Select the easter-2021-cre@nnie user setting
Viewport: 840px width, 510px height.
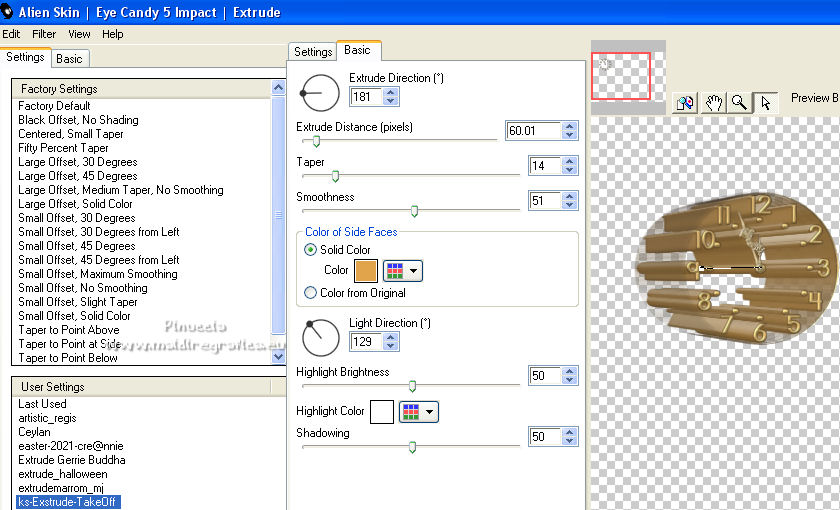coord(71,446)
